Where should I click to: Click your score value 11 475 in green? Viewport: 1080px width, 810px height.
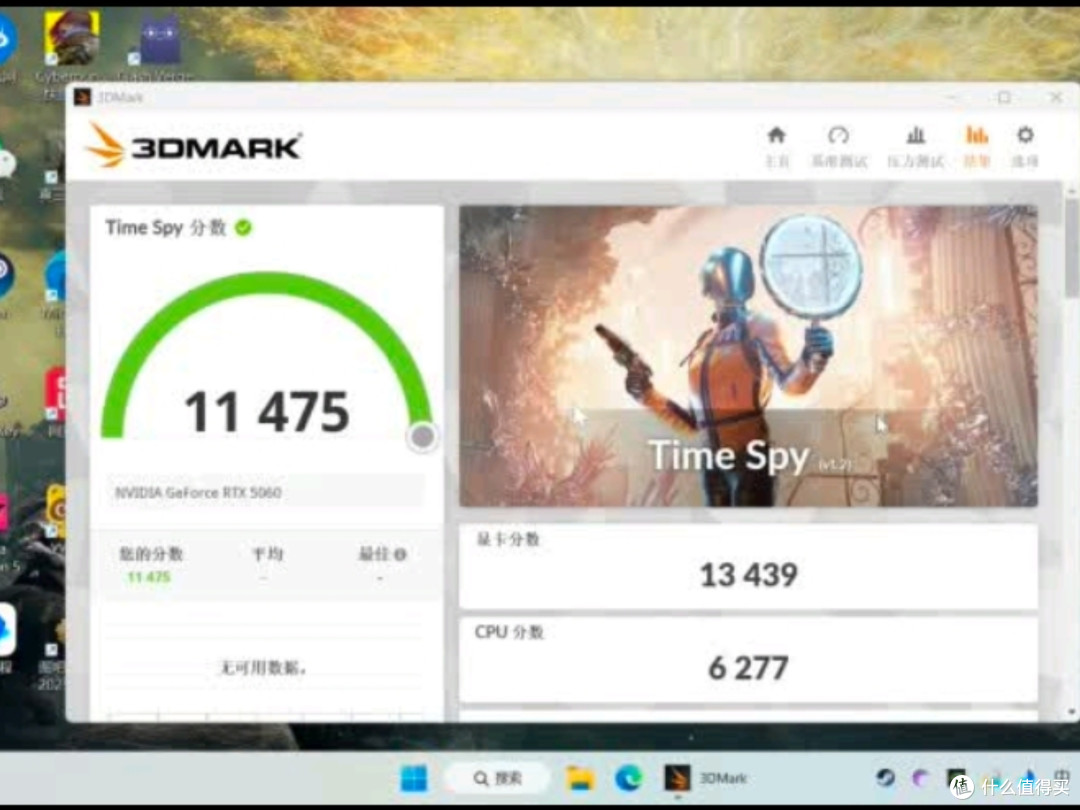tap(149, 577)
